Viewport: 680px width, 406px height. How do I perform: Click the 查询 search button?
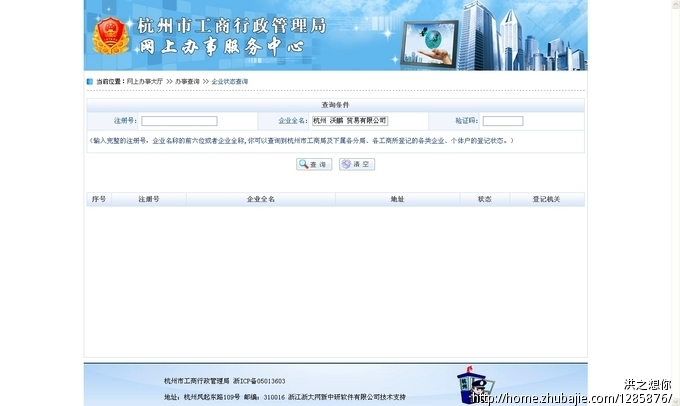coord(314,164)
